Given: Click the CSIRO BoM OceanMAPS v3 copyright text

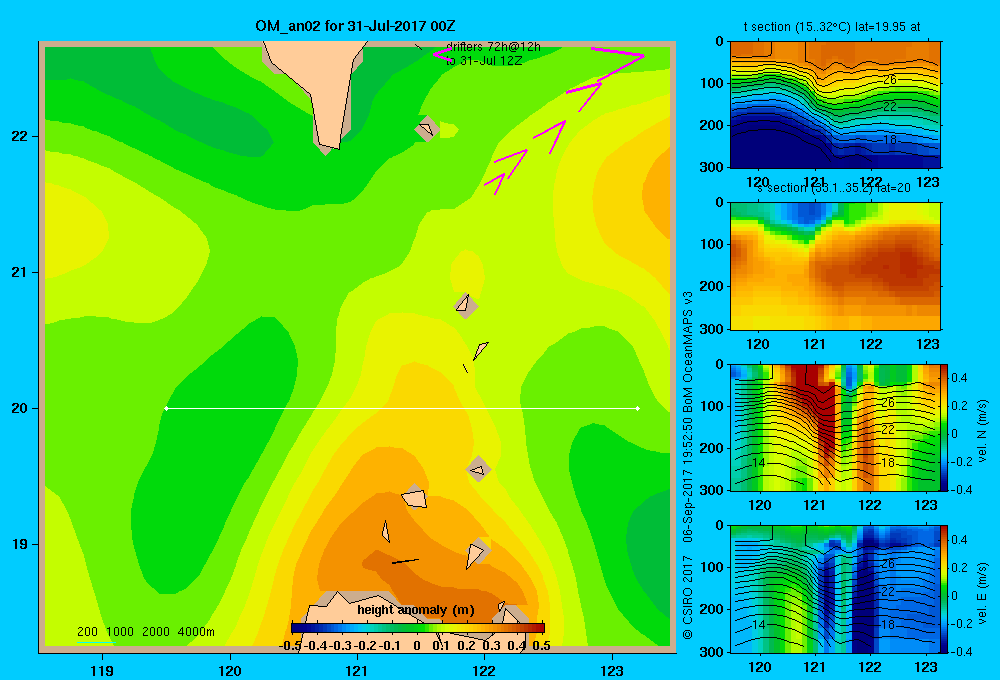Looking at the screenshot, I should (688, 465).
